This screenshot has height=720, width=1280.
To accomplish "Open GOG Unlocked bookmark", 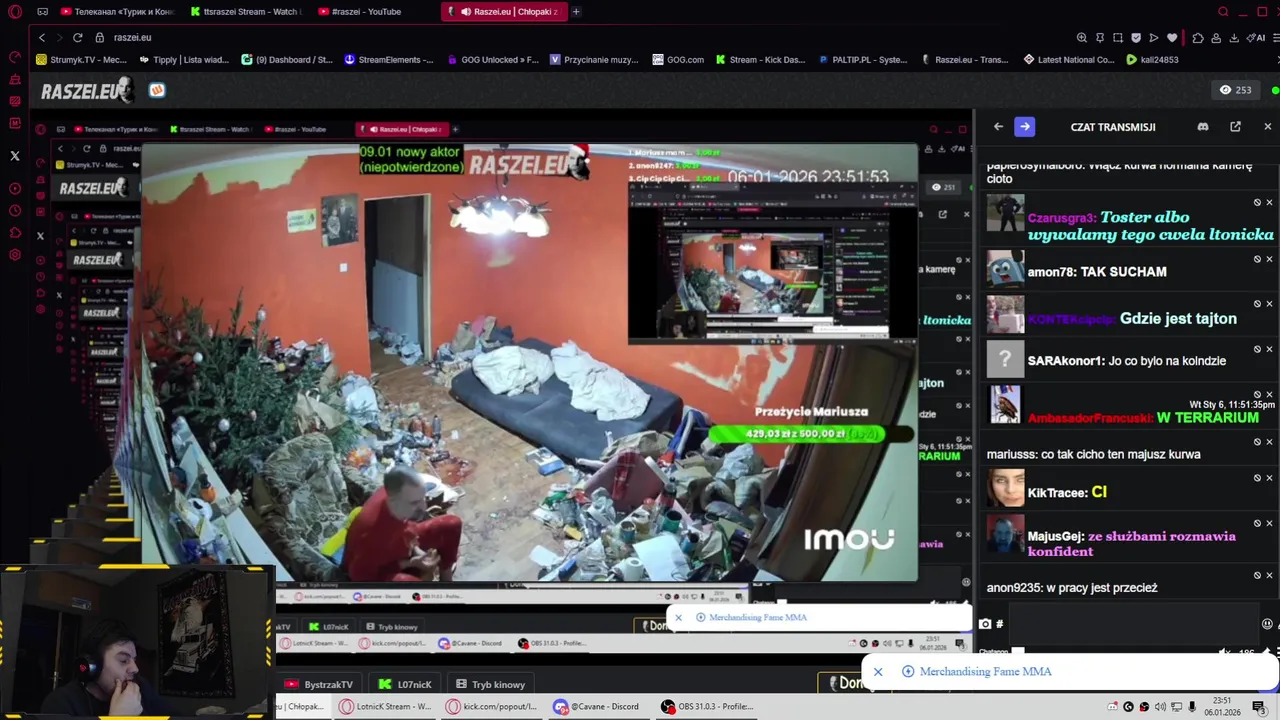I will pos(492,59).
